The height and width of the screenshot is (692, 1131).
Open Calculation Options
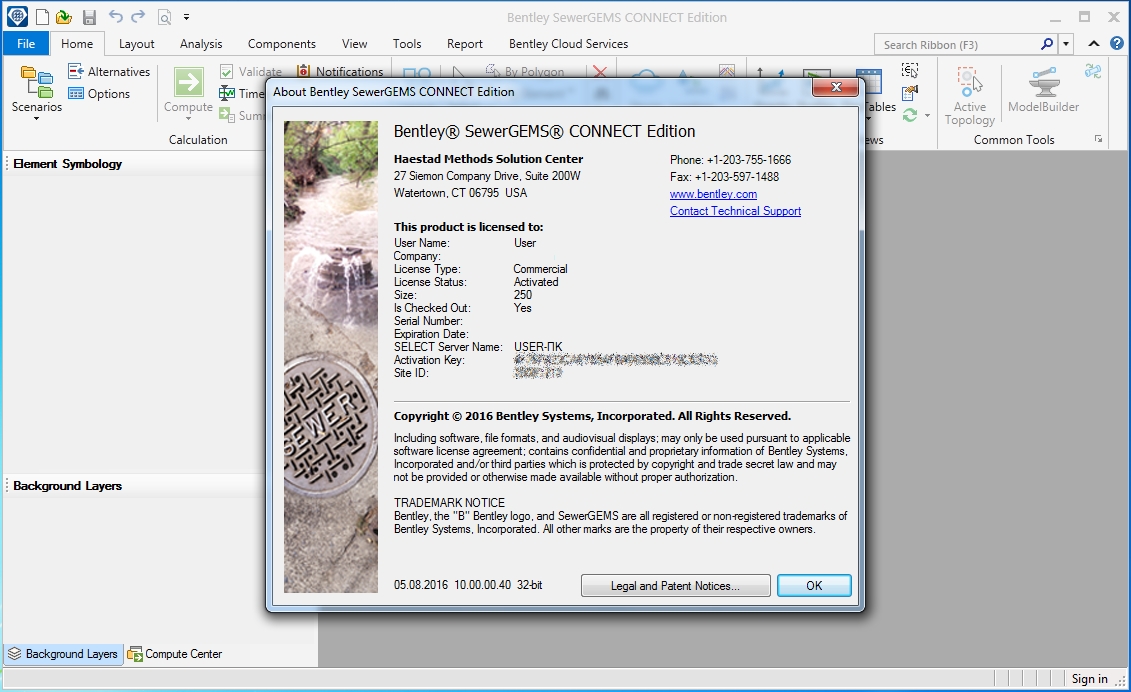(x=99, y=93)
